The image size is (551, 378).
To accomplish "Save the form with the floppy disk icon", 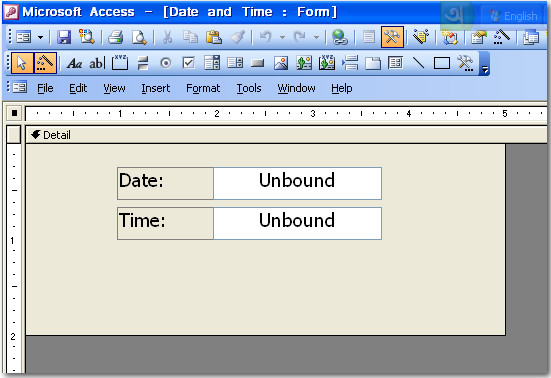I will (64, 37).
